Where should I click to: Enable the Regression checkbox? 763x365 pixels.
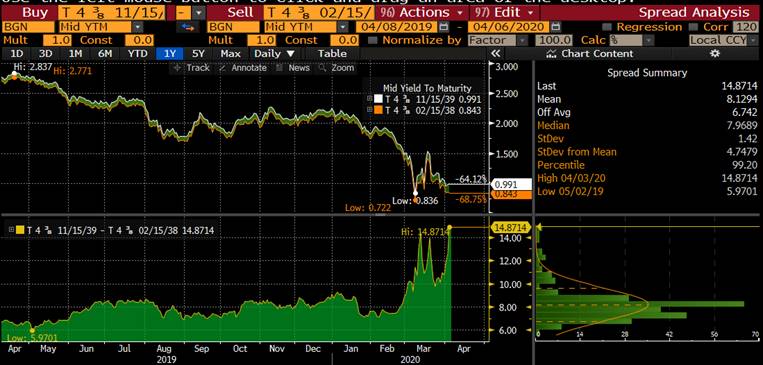606,27
